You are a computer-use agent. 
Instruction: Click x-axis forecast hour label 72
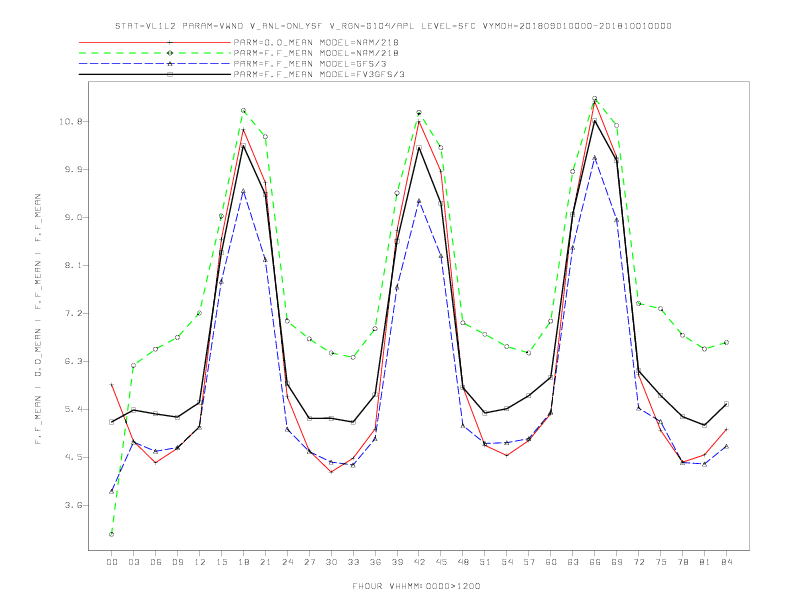point(639,562)
